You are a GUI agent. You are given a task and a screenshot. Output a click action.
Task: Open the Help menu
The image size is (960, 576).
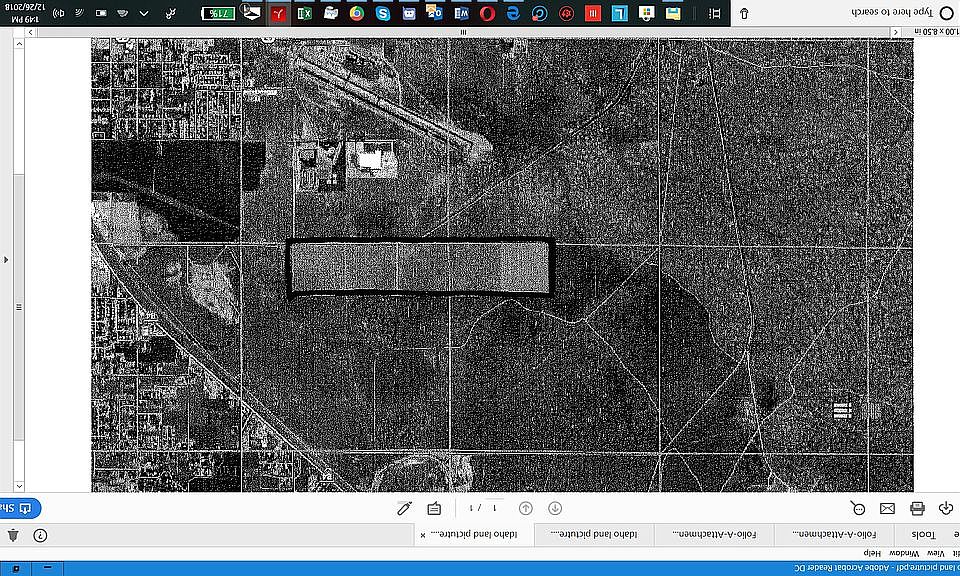(872, 553)
